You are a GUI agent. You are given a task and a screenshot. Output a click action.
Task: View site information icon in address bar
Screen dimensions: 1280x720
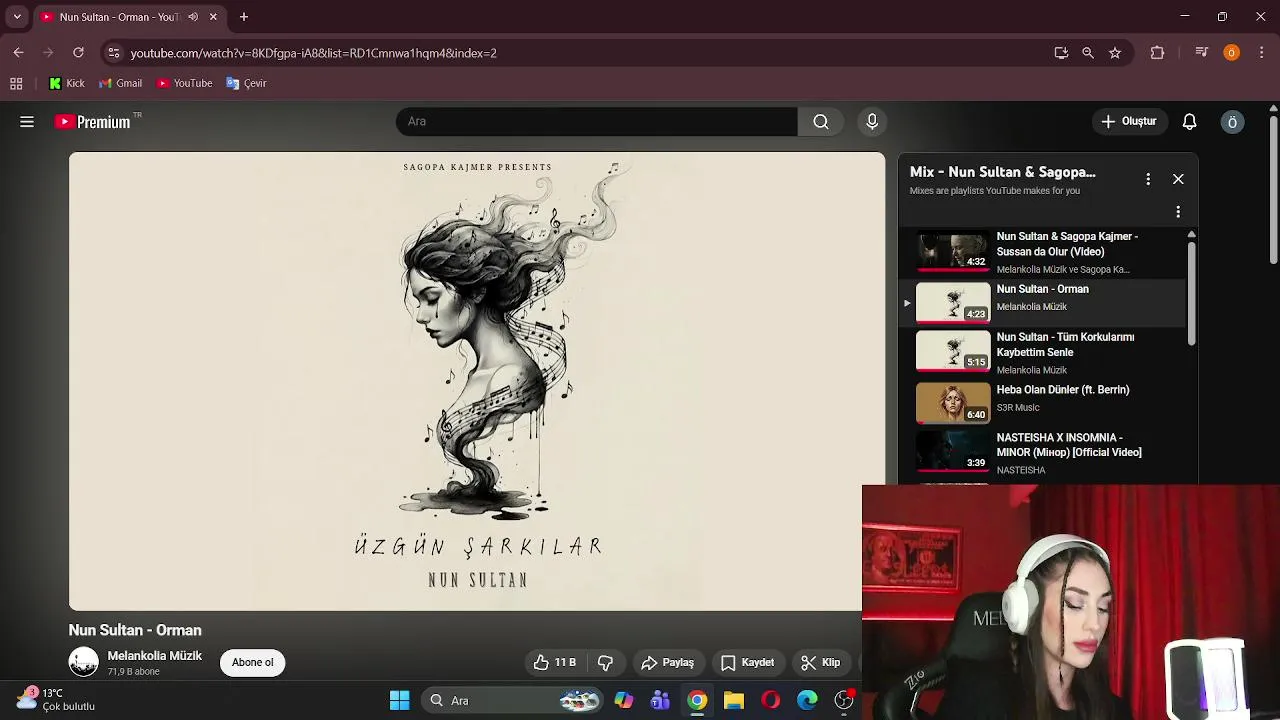(x=114, y=53)
